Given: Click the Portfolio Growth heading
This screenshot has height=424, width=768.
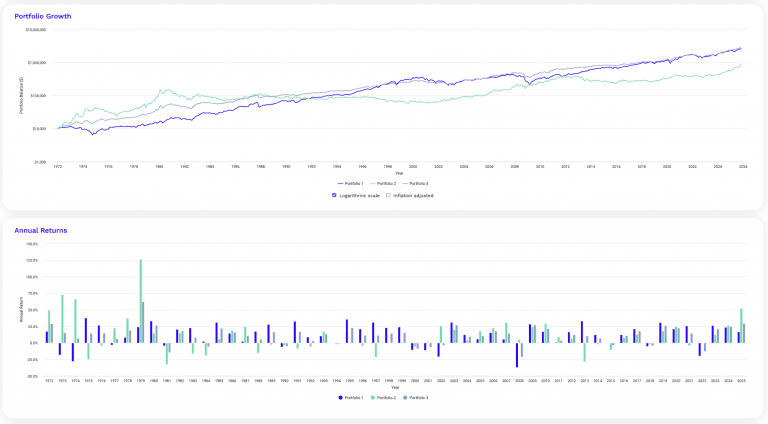Looking at the screenshot, I should pyautogui.click(x=43, y=16).
